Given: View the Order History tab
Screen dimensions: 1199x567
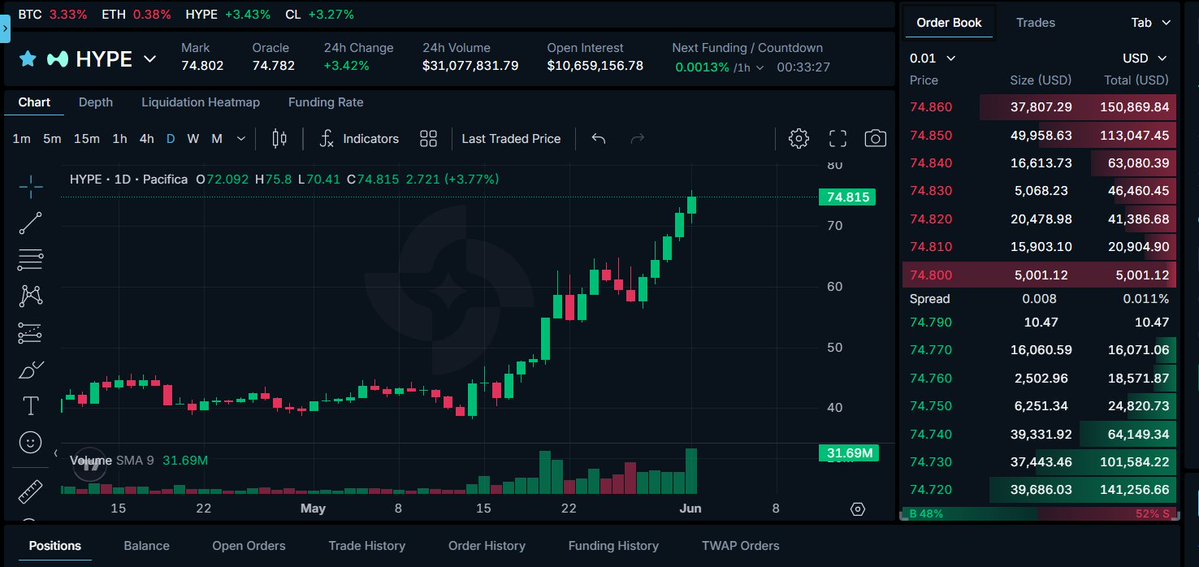Looking at the screenshot, I should tap(486, 546).
